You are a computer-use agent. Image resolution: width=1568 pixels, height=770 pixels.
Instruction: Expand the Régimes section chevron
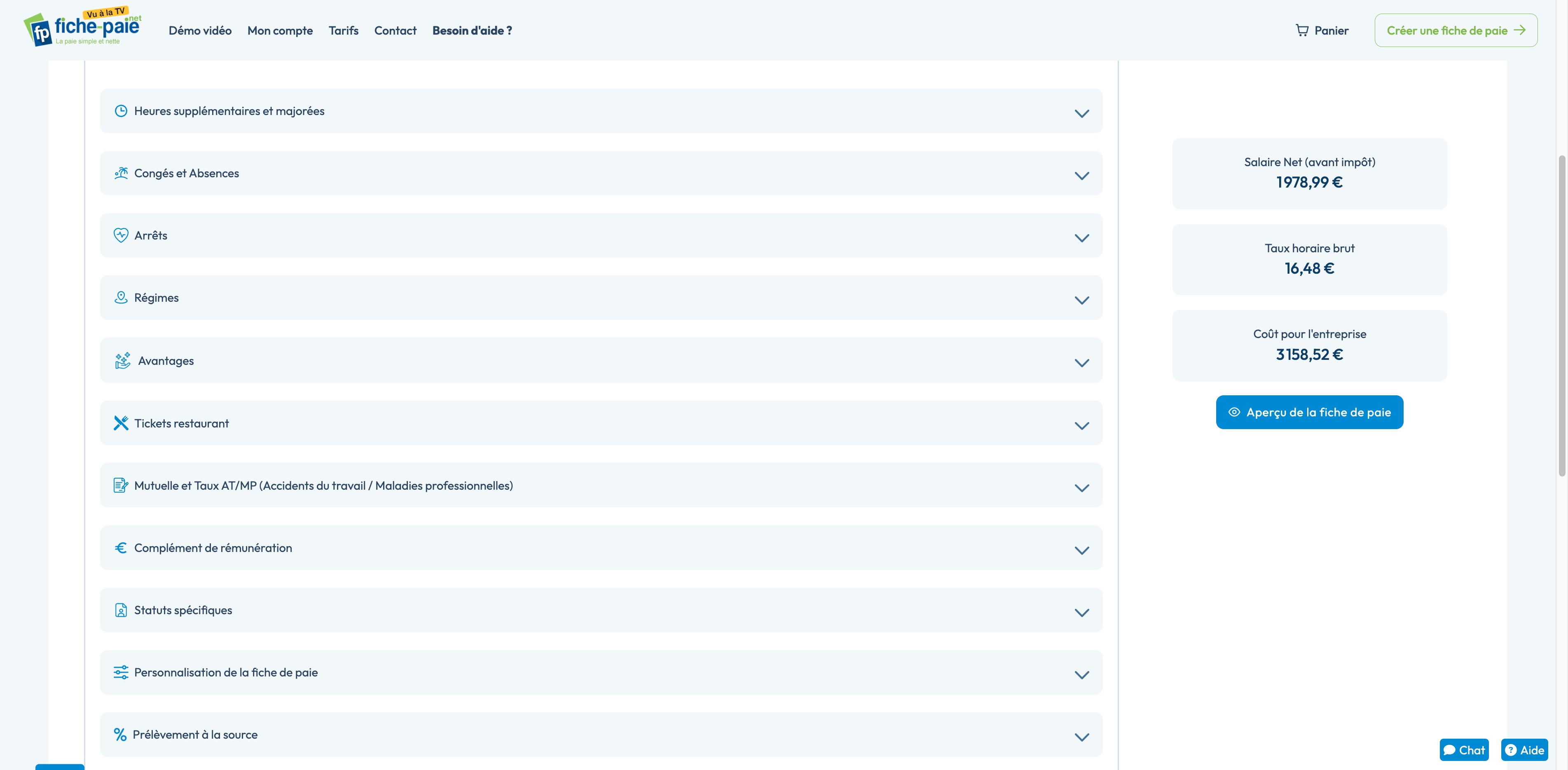point(1081,300)
